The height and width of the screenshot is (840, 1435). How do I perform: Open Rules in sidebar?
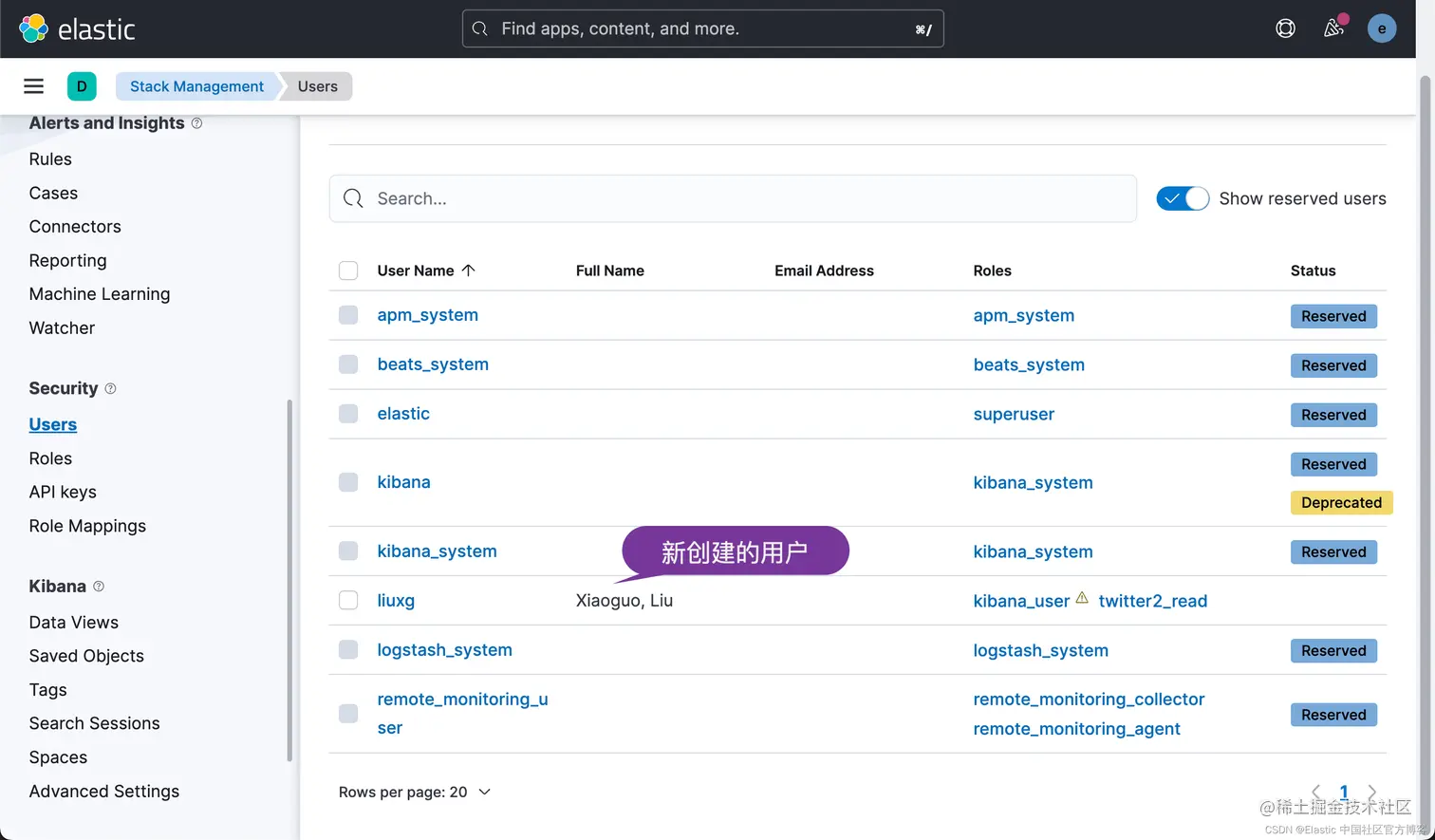point(50,159)
